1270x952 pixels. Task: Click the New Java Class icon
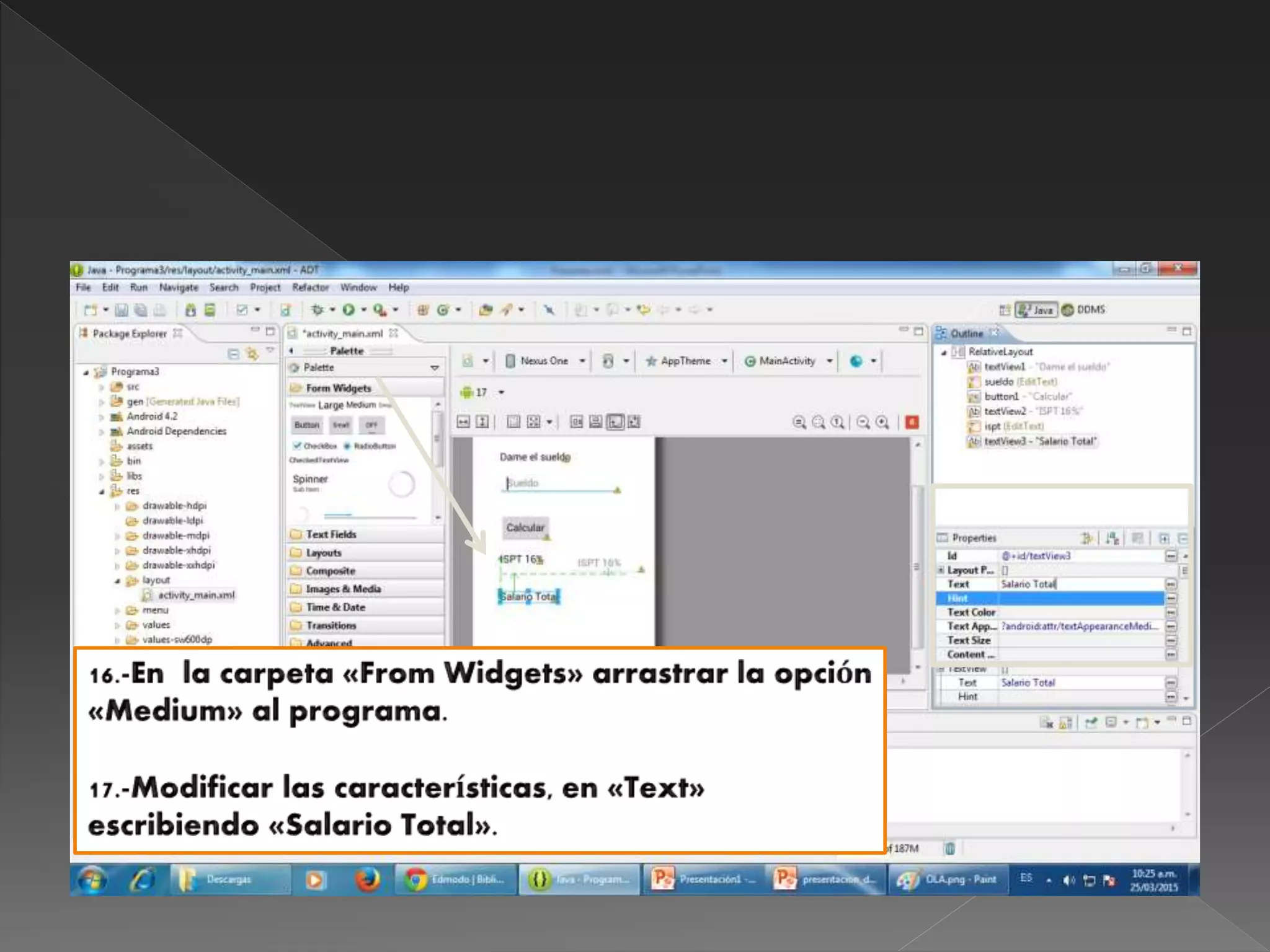click(442, 310)
